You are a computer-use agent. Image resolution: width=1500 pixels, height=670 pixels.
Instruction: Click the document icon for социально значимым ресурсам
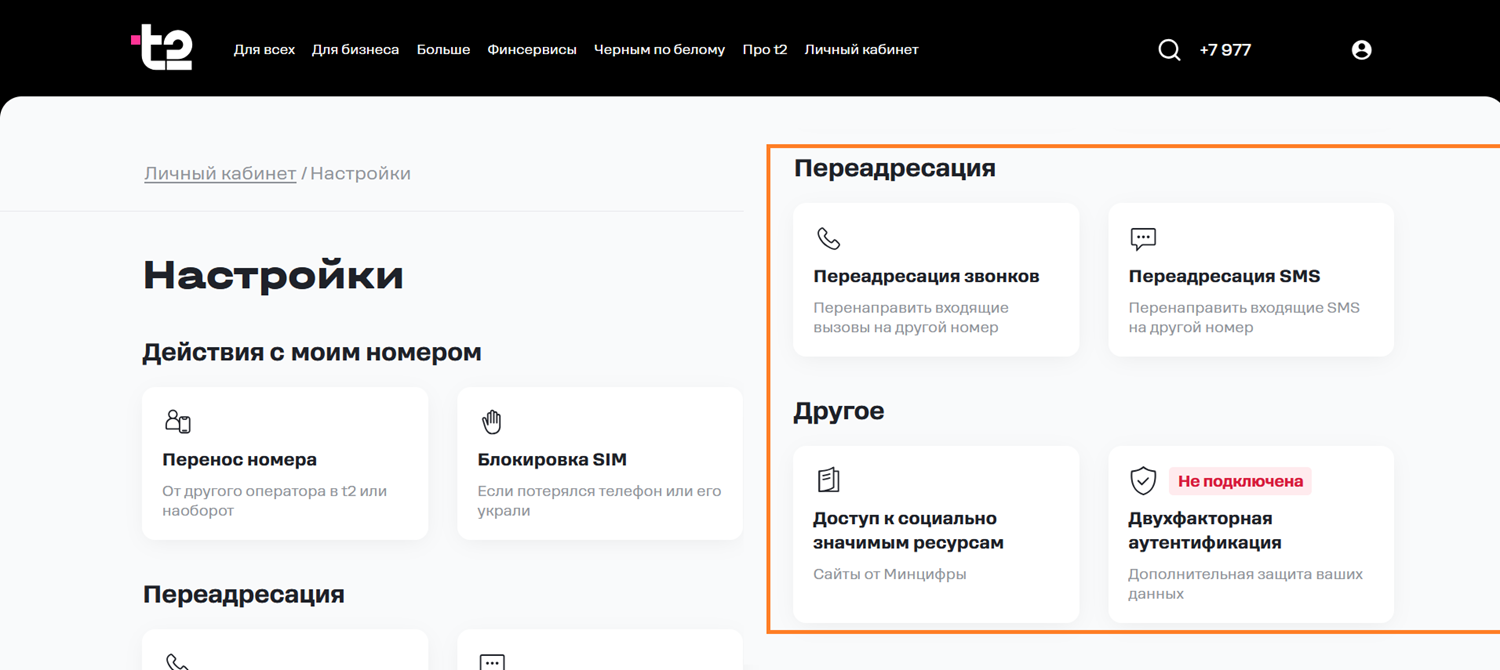(828, 480)
